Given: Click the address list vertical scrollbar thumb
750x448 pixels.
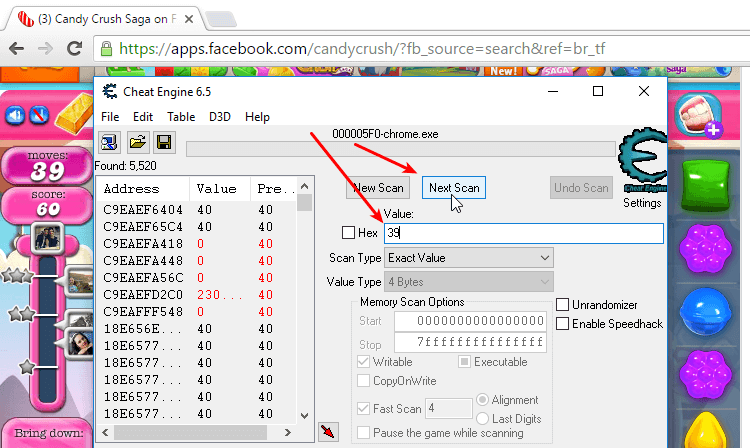Looking at the screenshot, I should coord(304,202).
